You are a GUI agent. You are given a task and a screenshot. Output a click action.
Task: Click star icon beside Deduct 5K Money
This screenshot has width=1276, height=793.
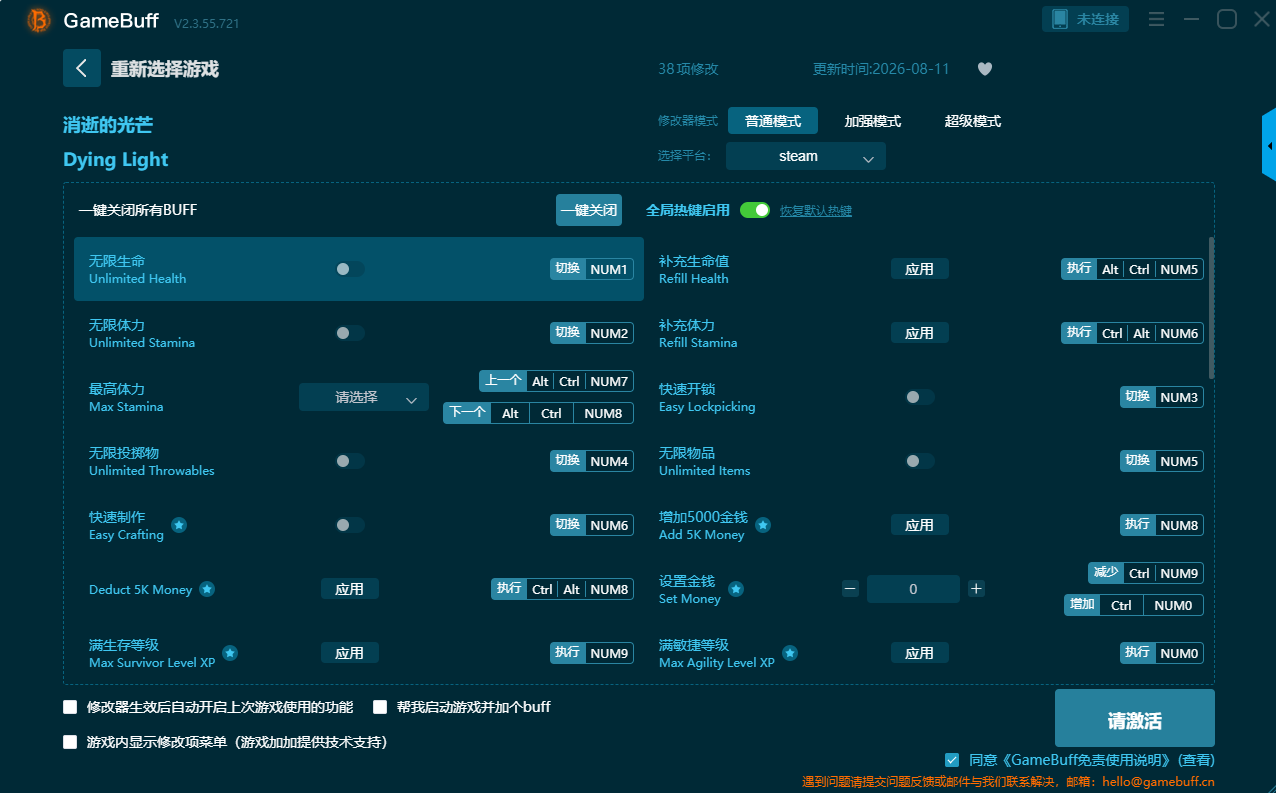tap(207, 589)
